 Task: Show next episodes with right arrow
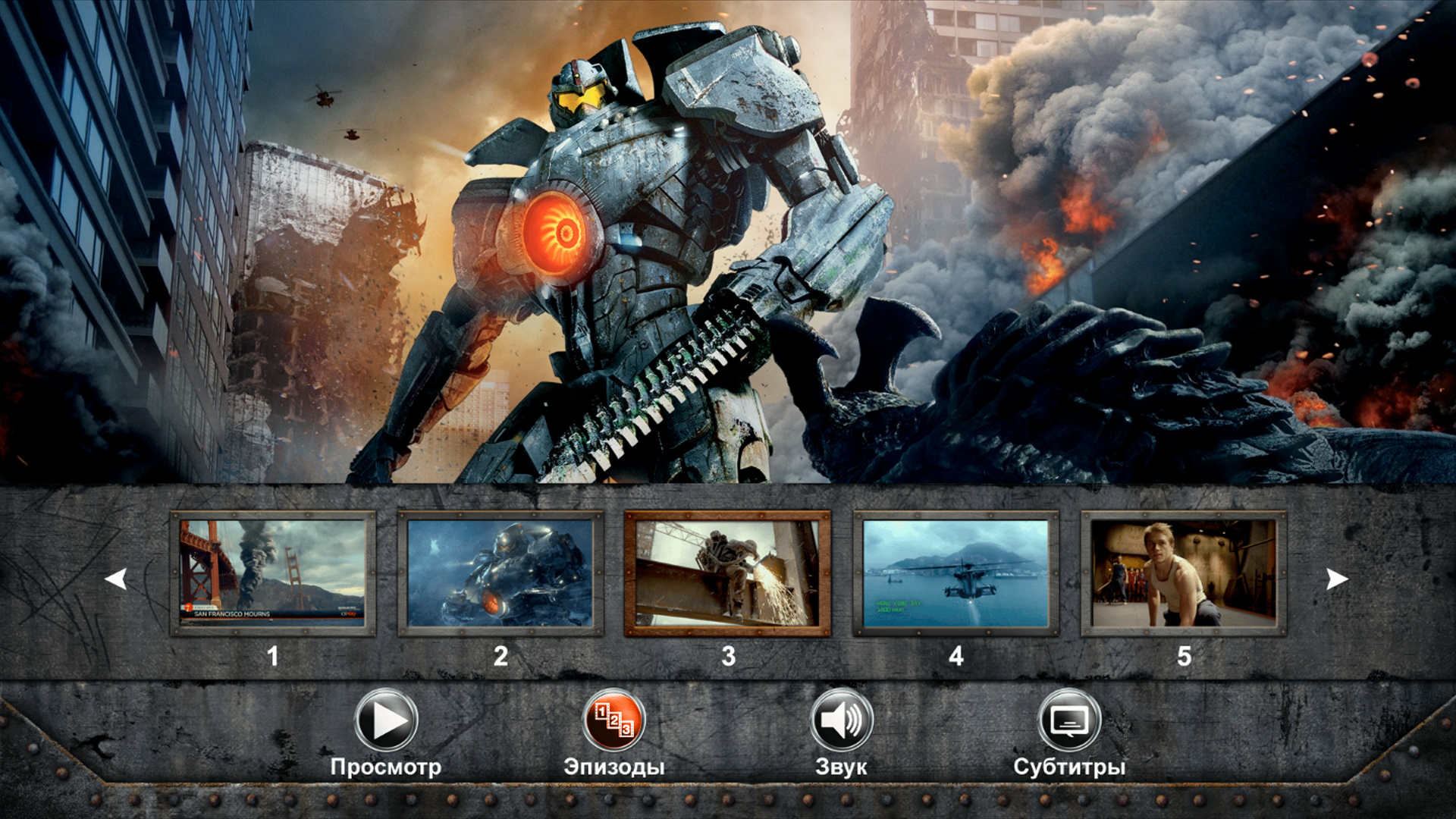point(1337,579)
